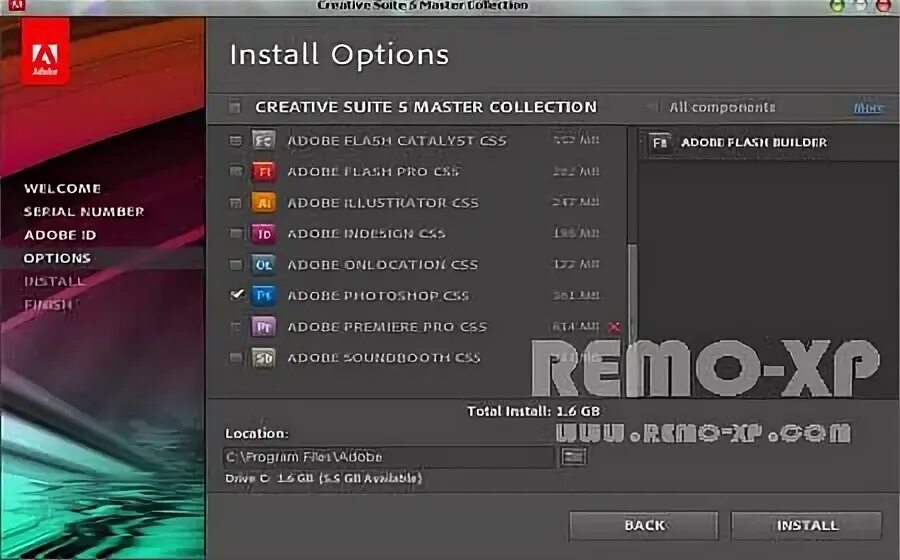Click the Adobe logo icon
The image size is (900, 560).
[45, 52]
